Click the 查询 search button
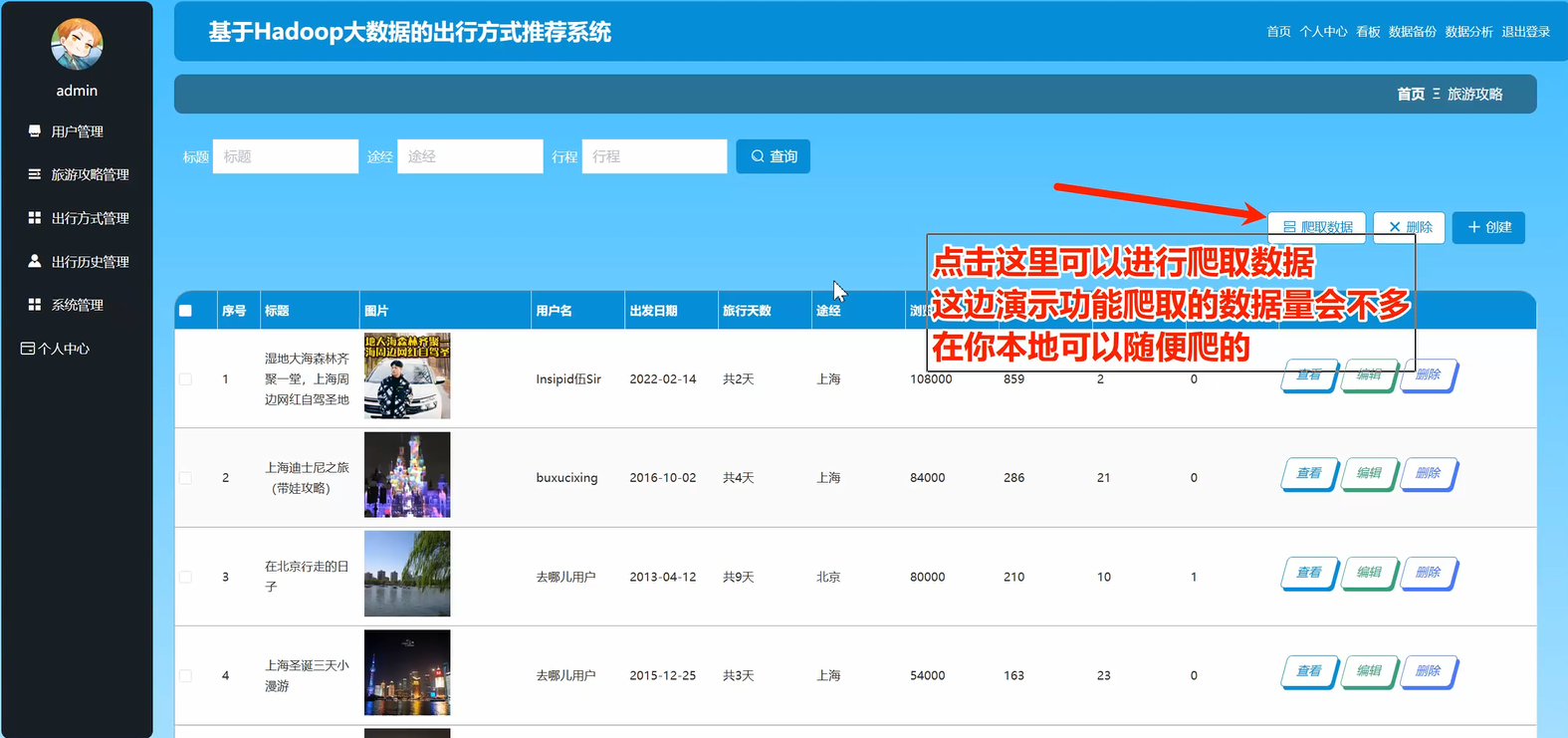The height and width of the screenshot is (738, 1568). tap(774, 156)
